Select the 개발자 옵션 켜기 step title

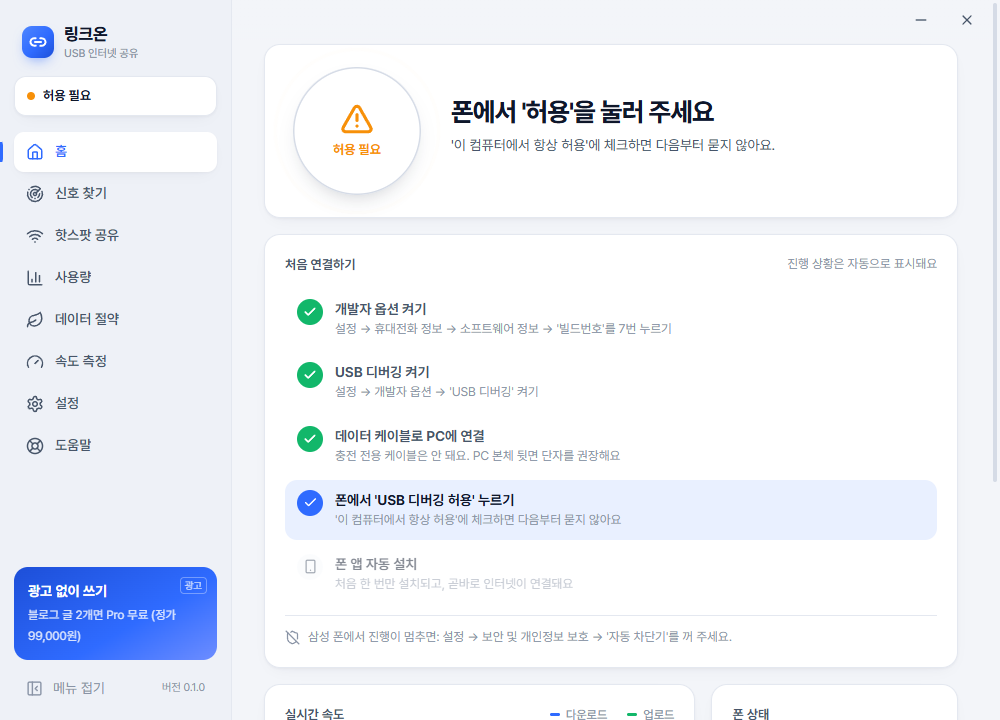pyautogui.click(x=381, y=309)
